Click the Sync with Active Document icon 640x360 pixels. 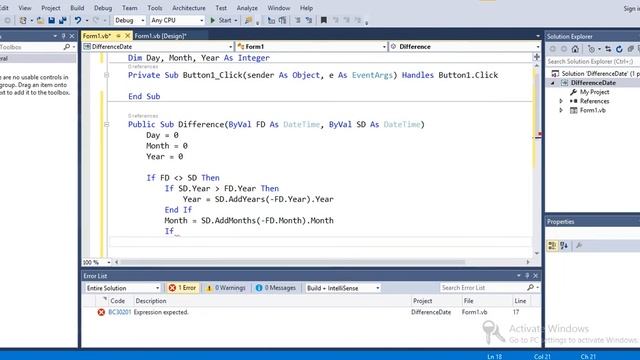click(x=608, y=49)
